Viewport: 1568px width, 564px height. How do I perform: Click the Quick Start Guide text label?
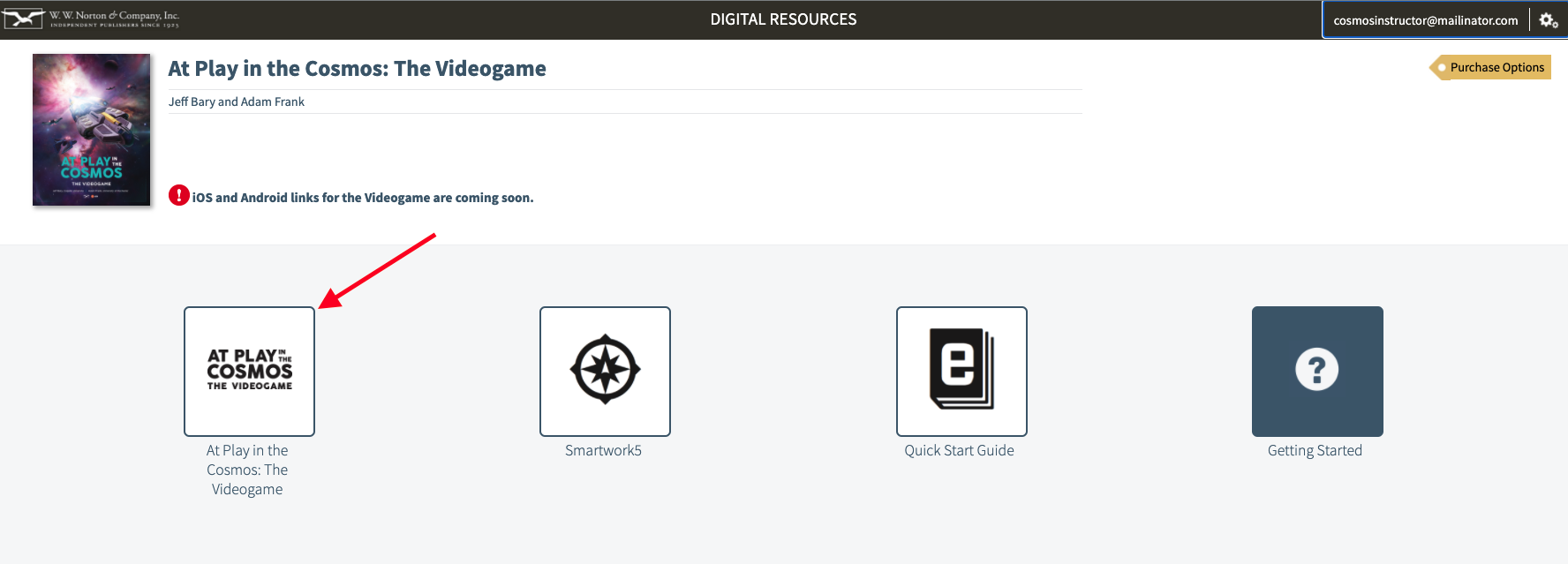(x=959, y=450)
